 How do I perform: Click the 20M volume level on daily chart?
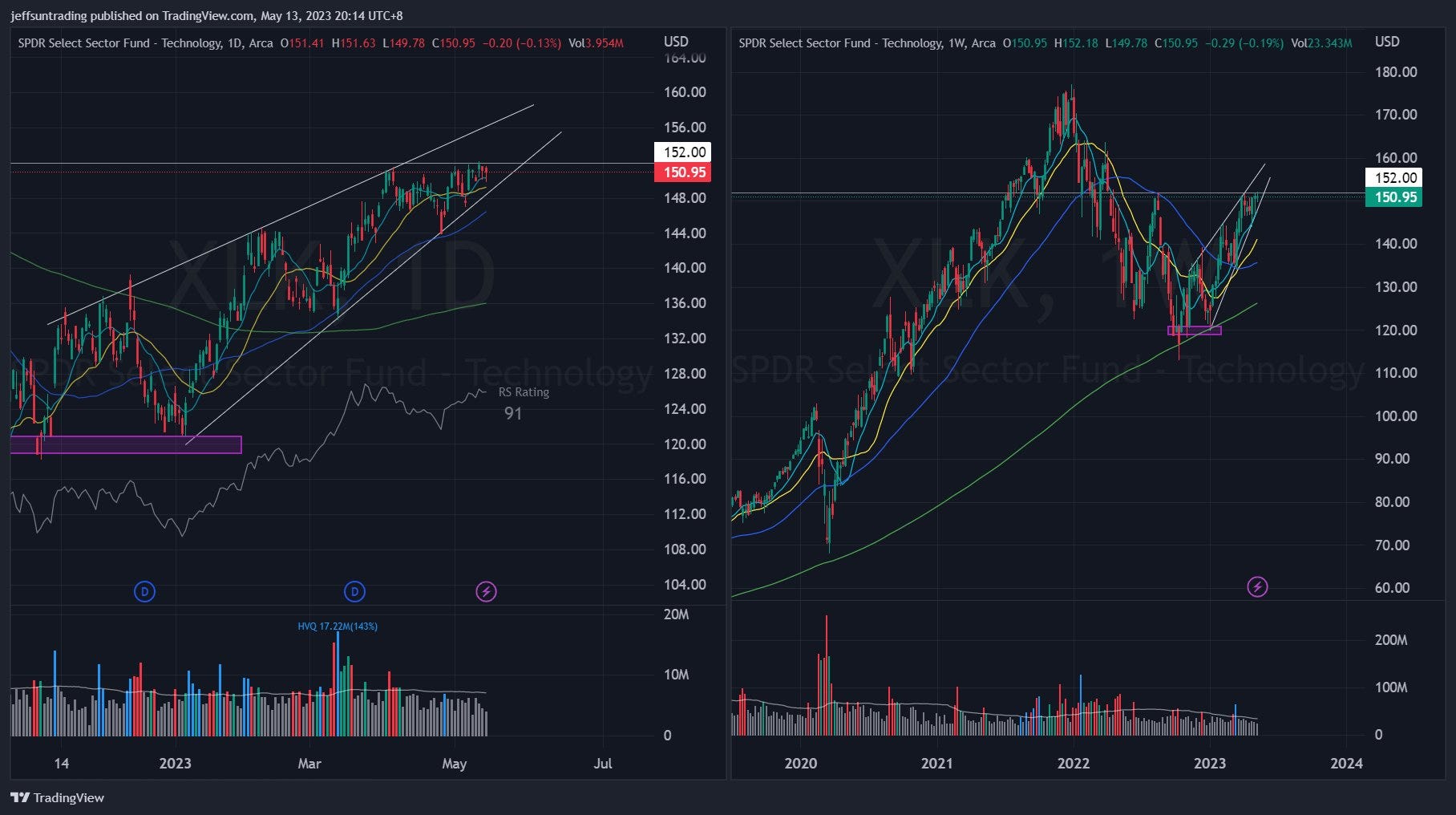point(676,614)
